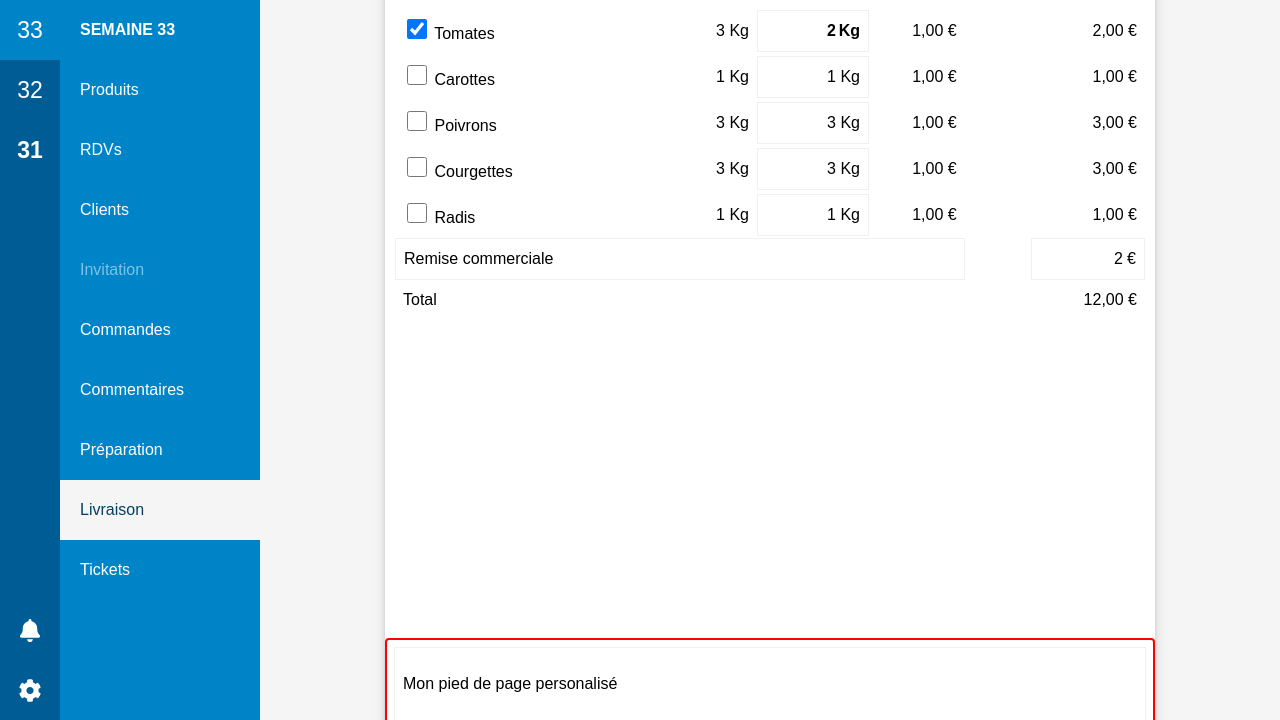Enable the Courgettes checkbox
Viewport: 1280px width, 720px height.
pos(417,167)
